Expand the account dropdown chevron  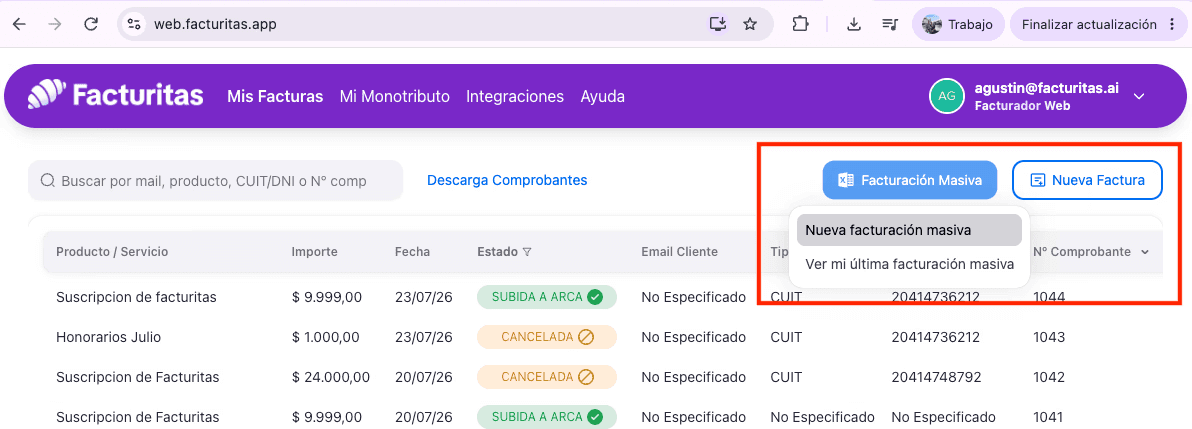click(x=1139, y=97)
